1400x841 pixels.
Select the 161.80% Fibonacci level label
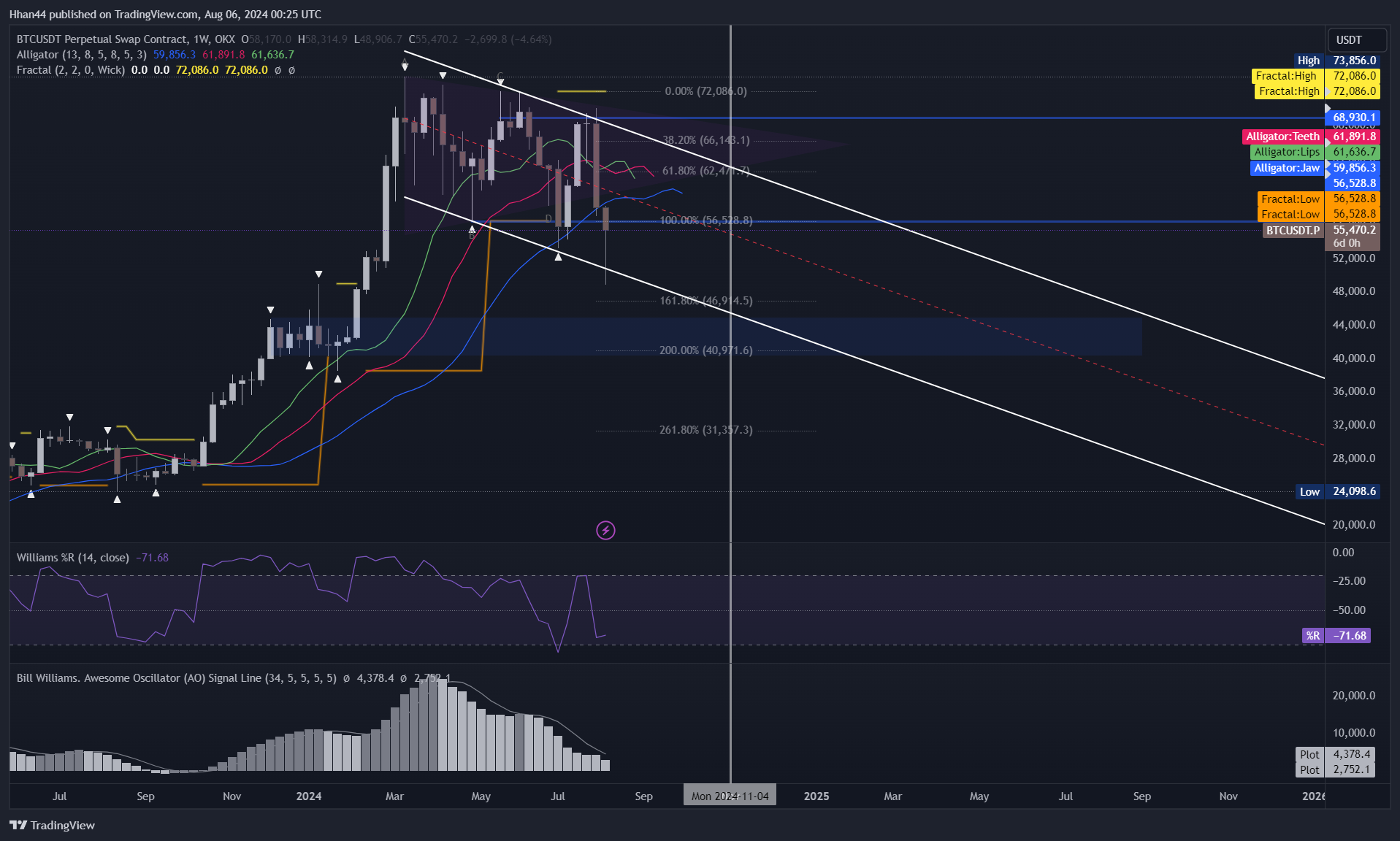click(705, 301)
